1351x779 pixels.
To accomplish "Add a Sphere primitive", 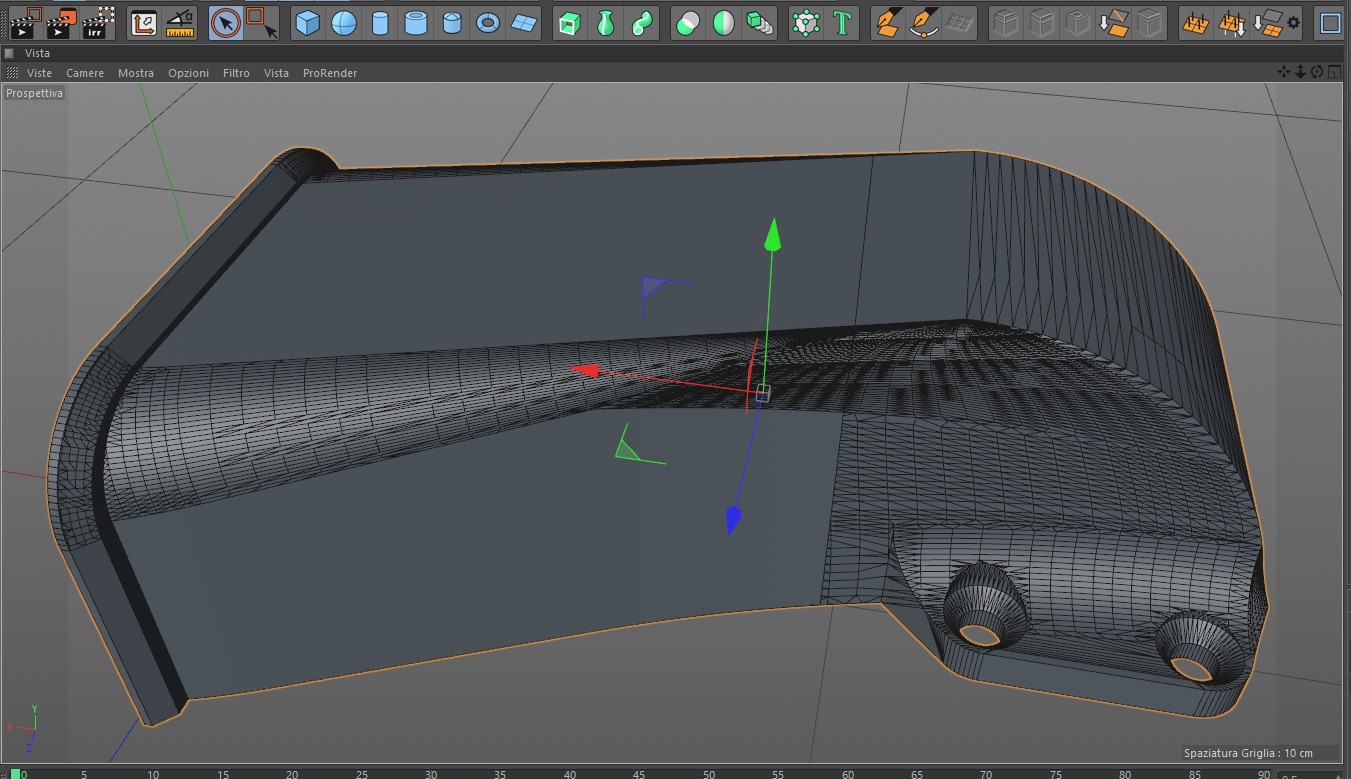I will coord(344,23).
